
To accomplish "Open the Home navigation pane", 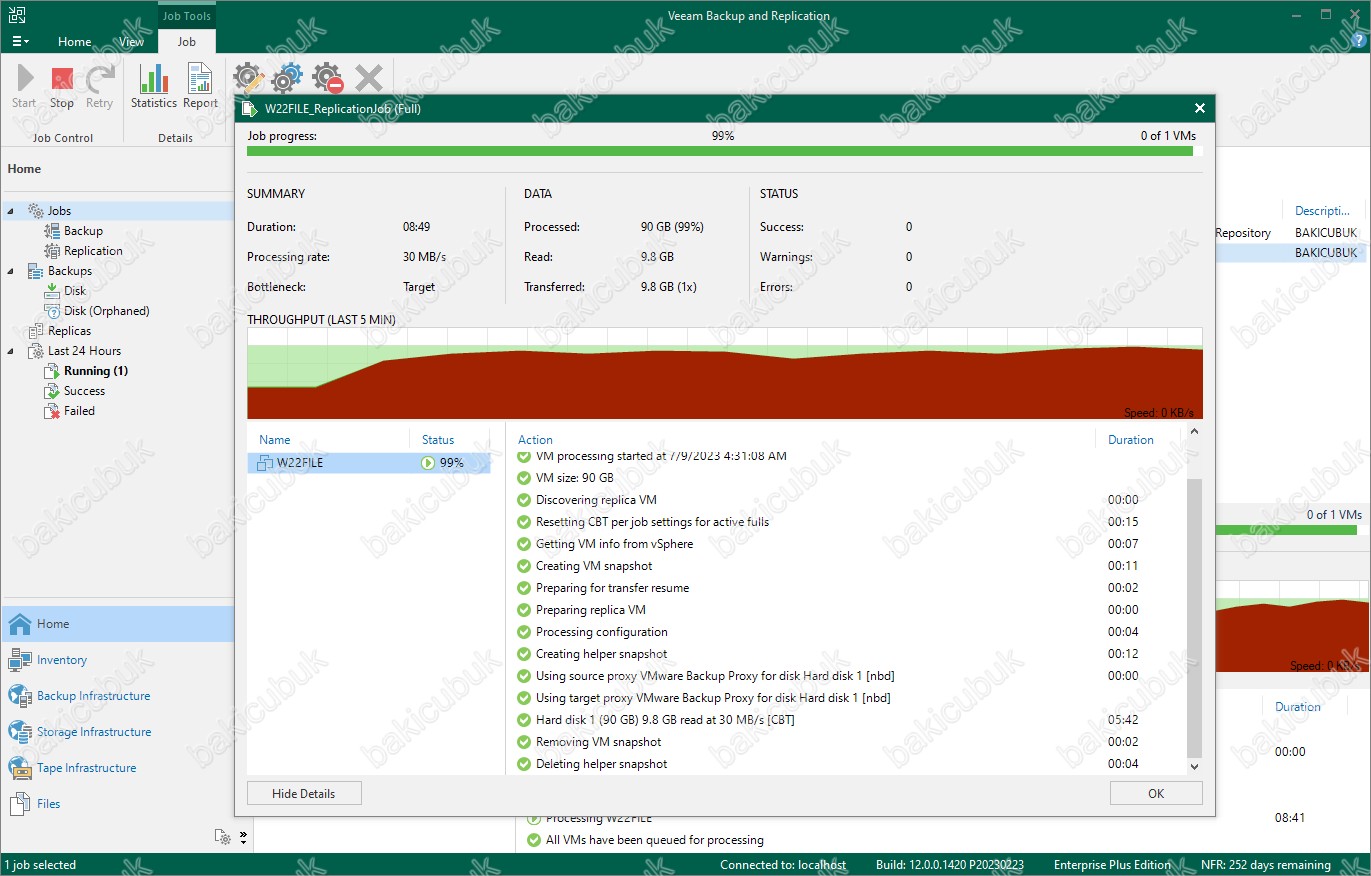I will click(x=117, y=624).
